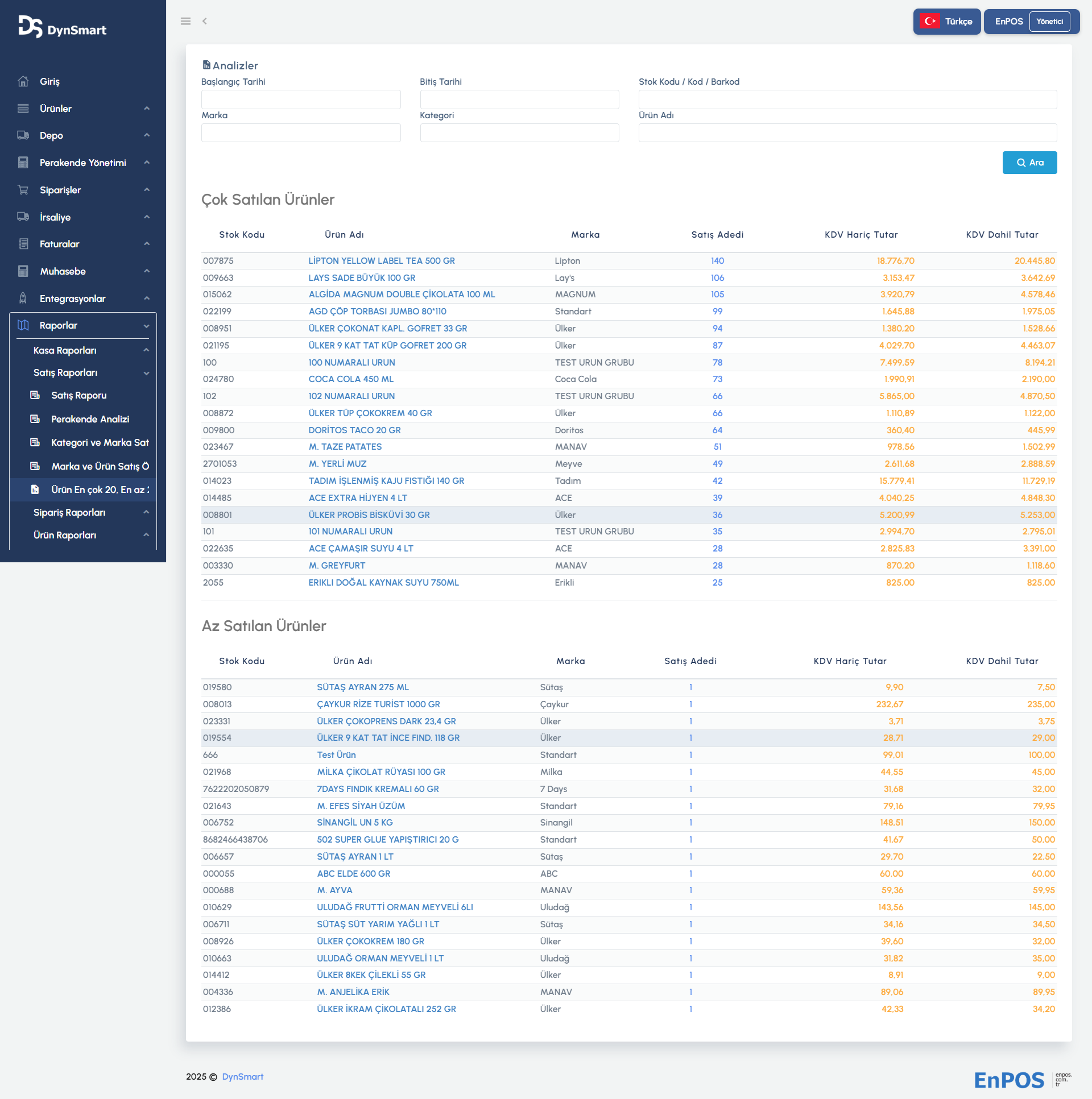Click the Siparişler cart icon

click(23, 190)
